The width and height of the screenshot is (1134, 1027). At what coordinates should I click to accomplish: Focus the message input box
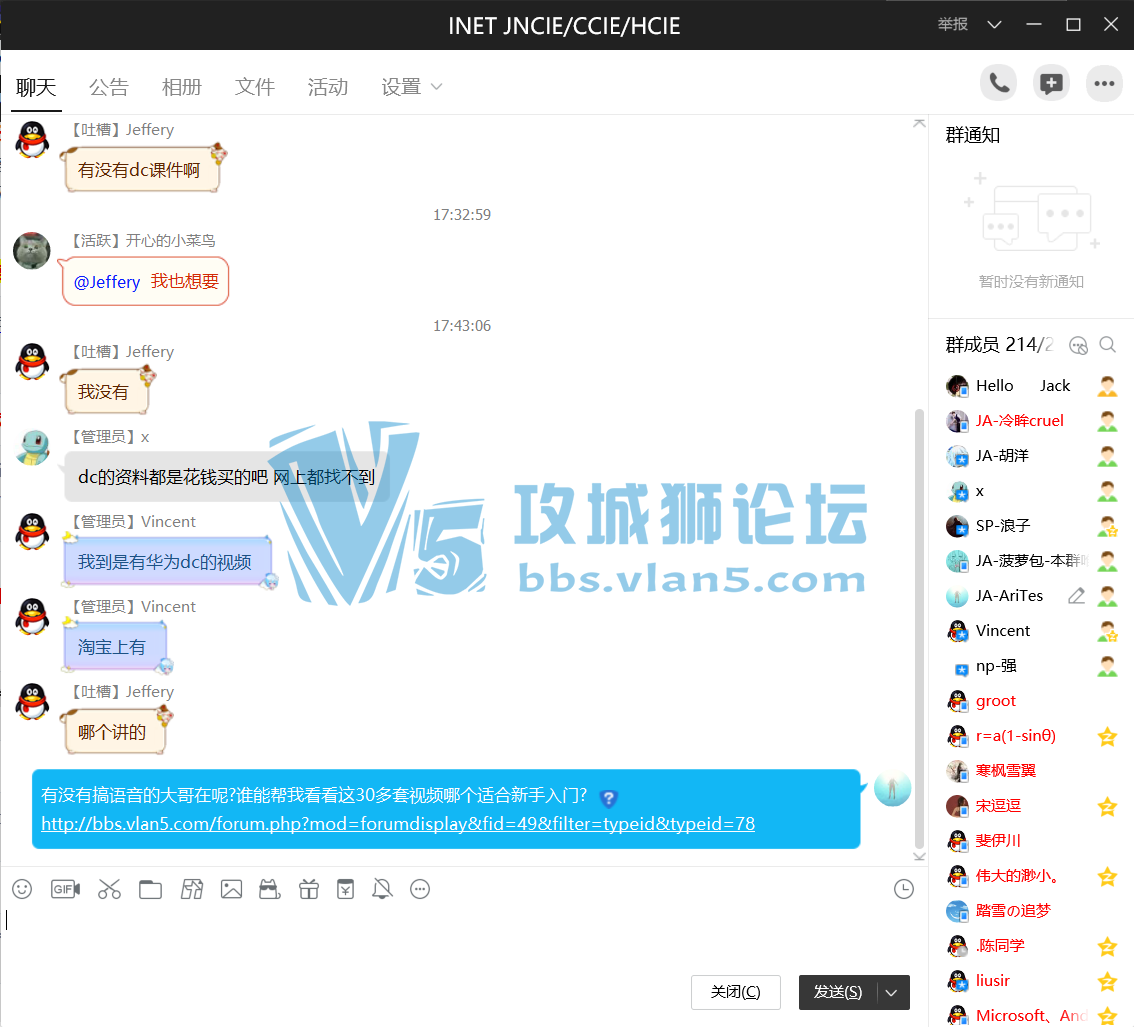(x=463, y=937)
